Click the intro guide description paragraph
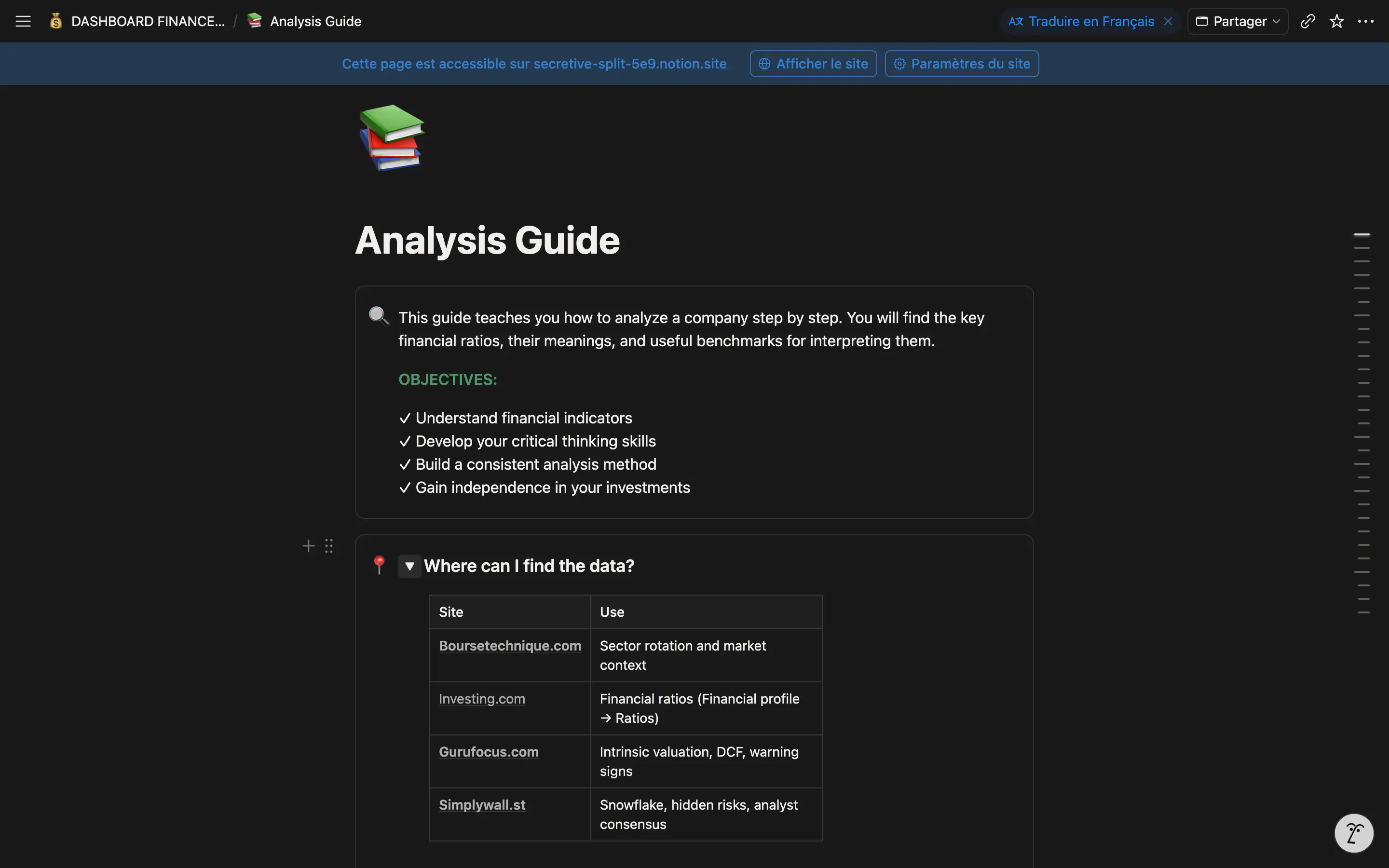The width and height of the screenshot is (1389, 868). tap(692, 329)
